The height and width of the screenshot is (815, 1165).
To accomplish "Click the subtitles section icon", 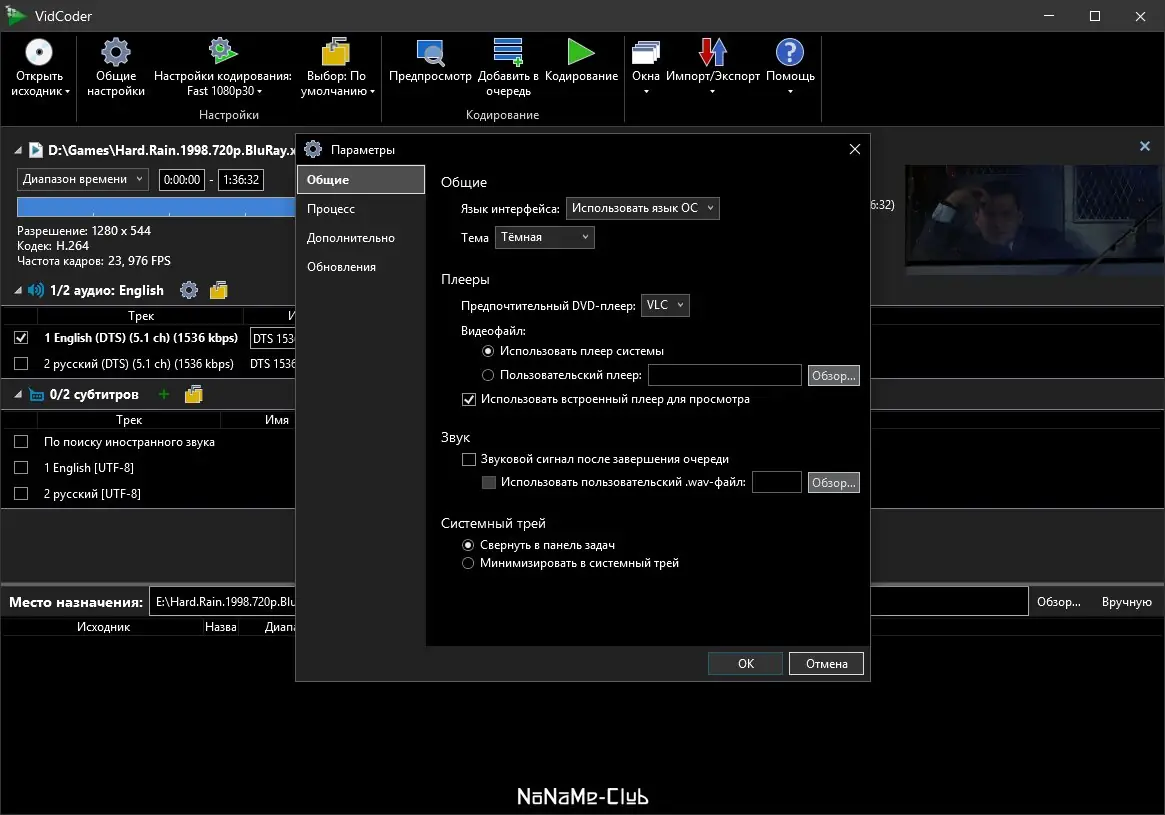I will pyautogui.click(x=36, y=394).
